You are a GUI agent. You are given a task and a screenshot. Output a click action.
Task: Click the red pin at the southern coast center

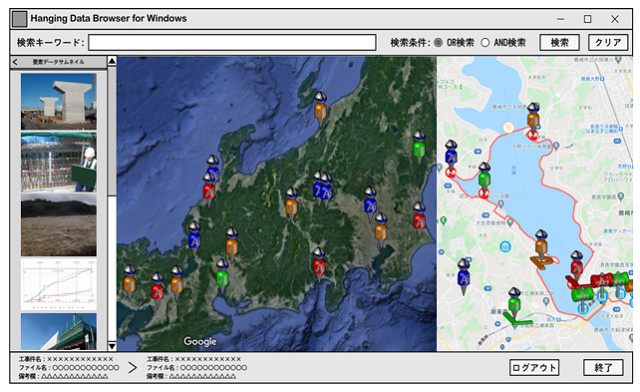tap(319, 264)
